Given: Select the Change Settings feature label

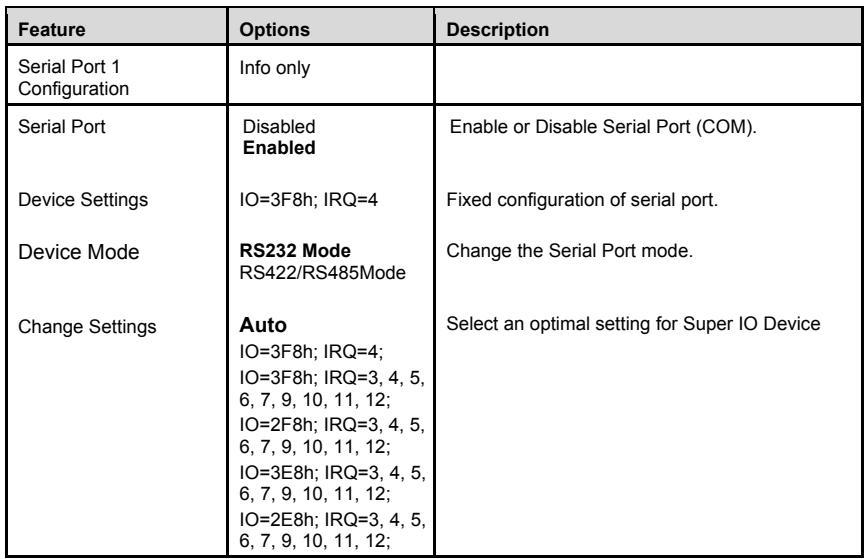Looking at the screenshot, I should pos(87,326).
